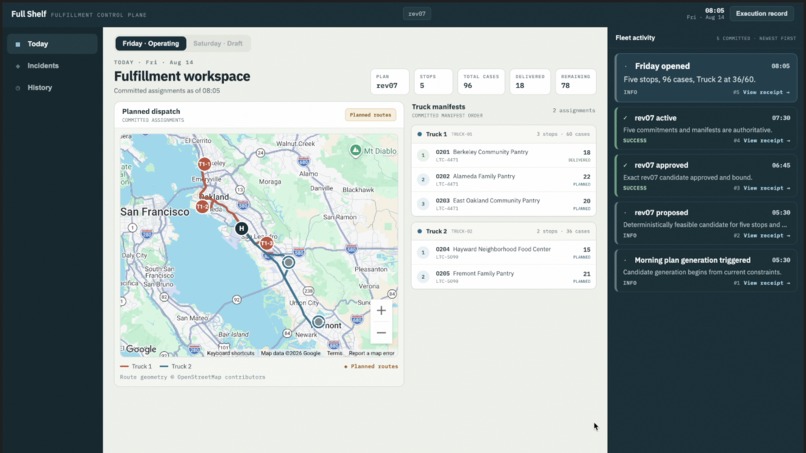Viewport: 806px width, 453px height.
Task: Click the T1-3 stop marker on map
Action: [266, 243]
